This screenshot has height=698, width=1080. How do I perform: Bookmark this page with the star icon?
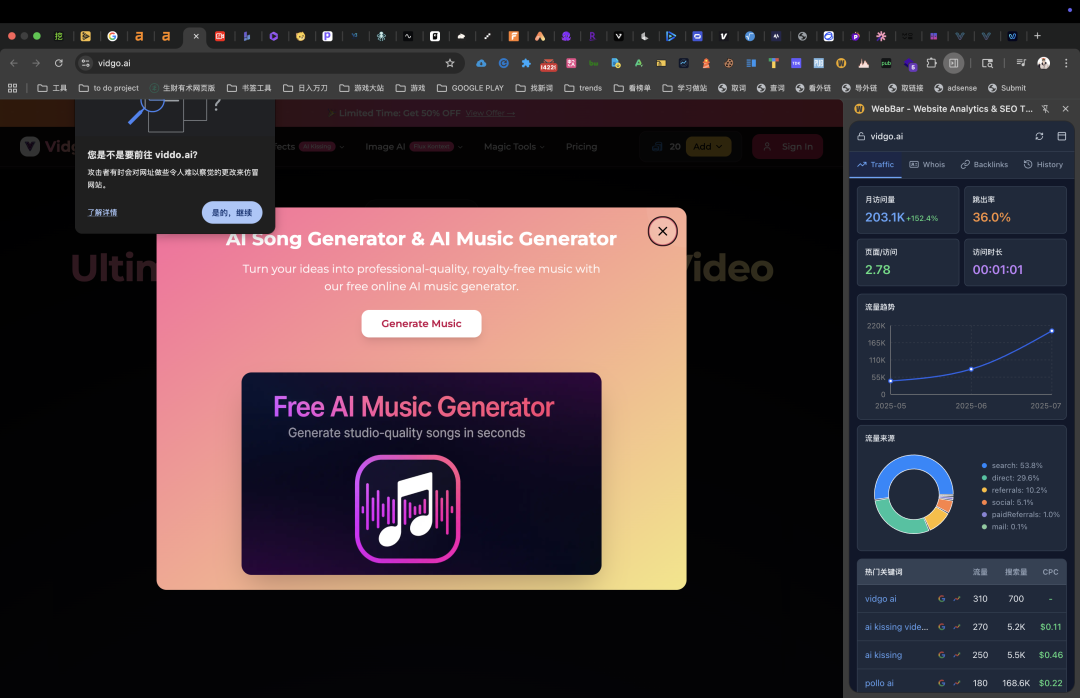click(x=450, y=63)
